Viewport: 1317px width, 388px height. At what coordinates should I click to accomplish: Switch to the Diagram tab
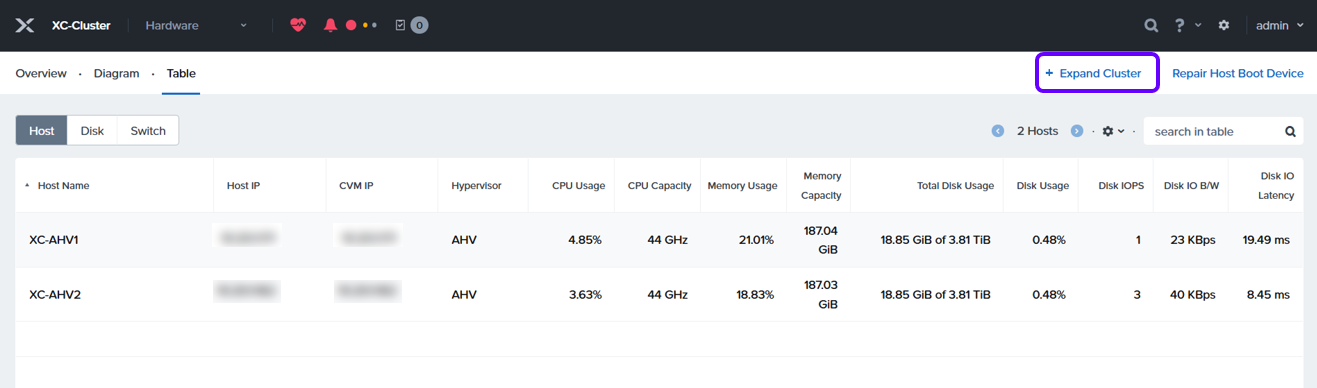pyautogui.click(x=116, y=73)
